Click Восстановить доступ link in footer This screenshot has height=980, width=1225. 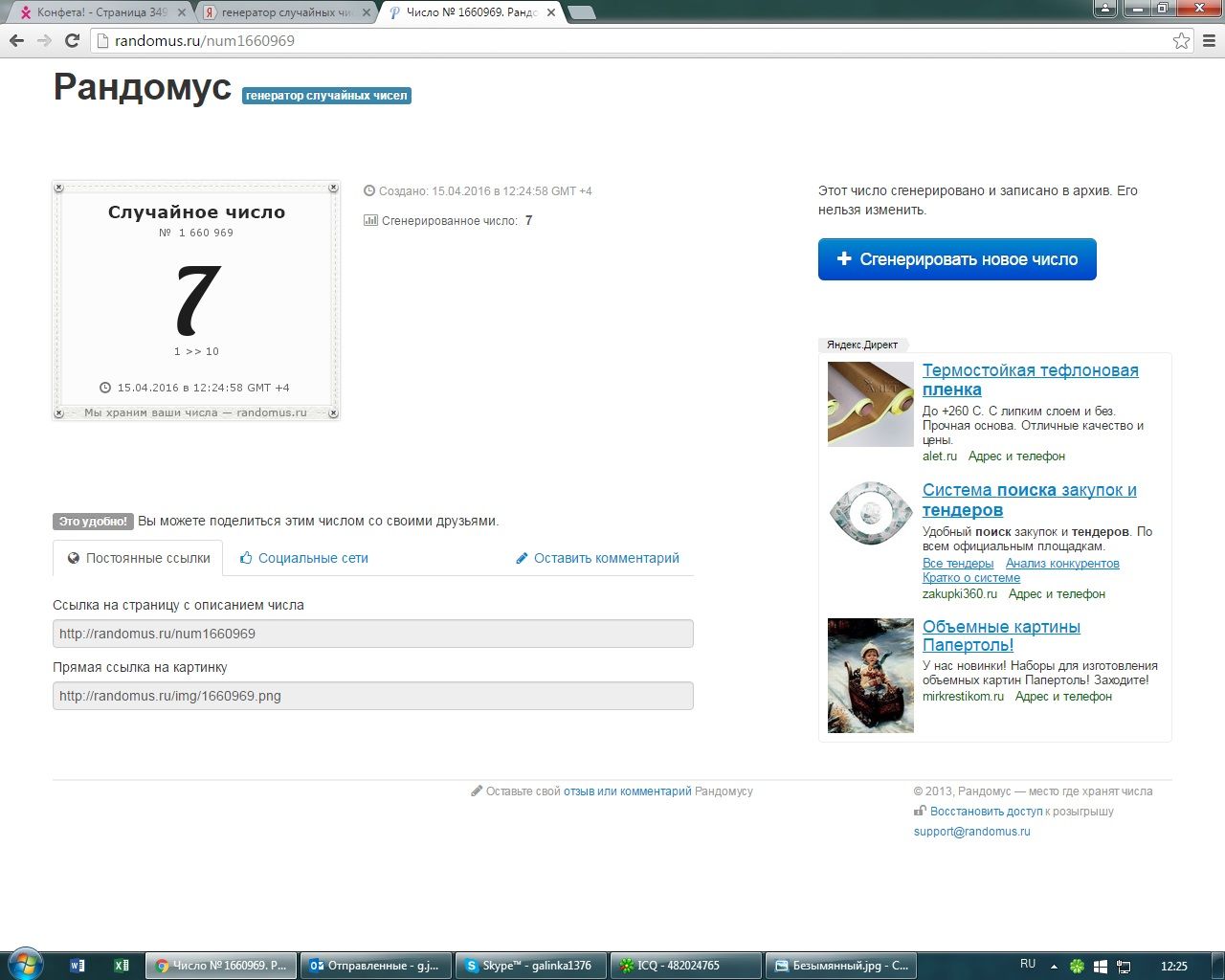click(x=986, y=811)
